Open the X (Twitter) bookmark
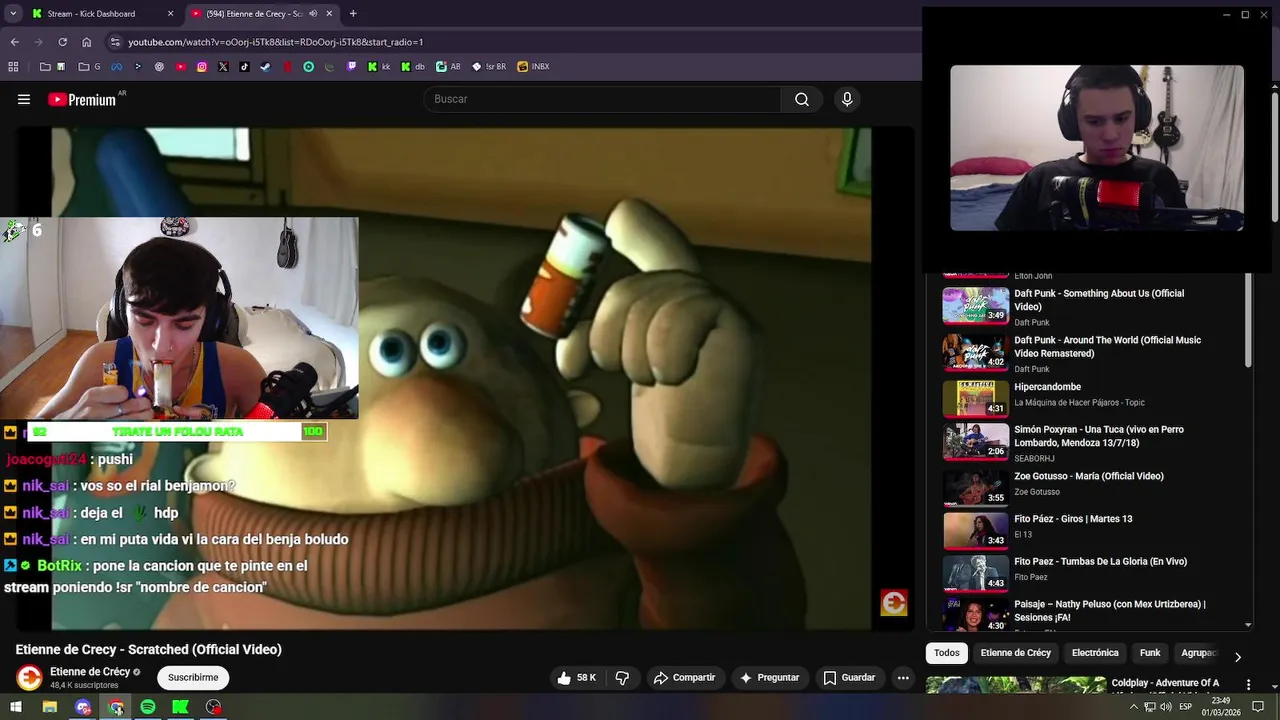Screen dimensions: 1280x720 pyautogui.click(x=223, y=67)
